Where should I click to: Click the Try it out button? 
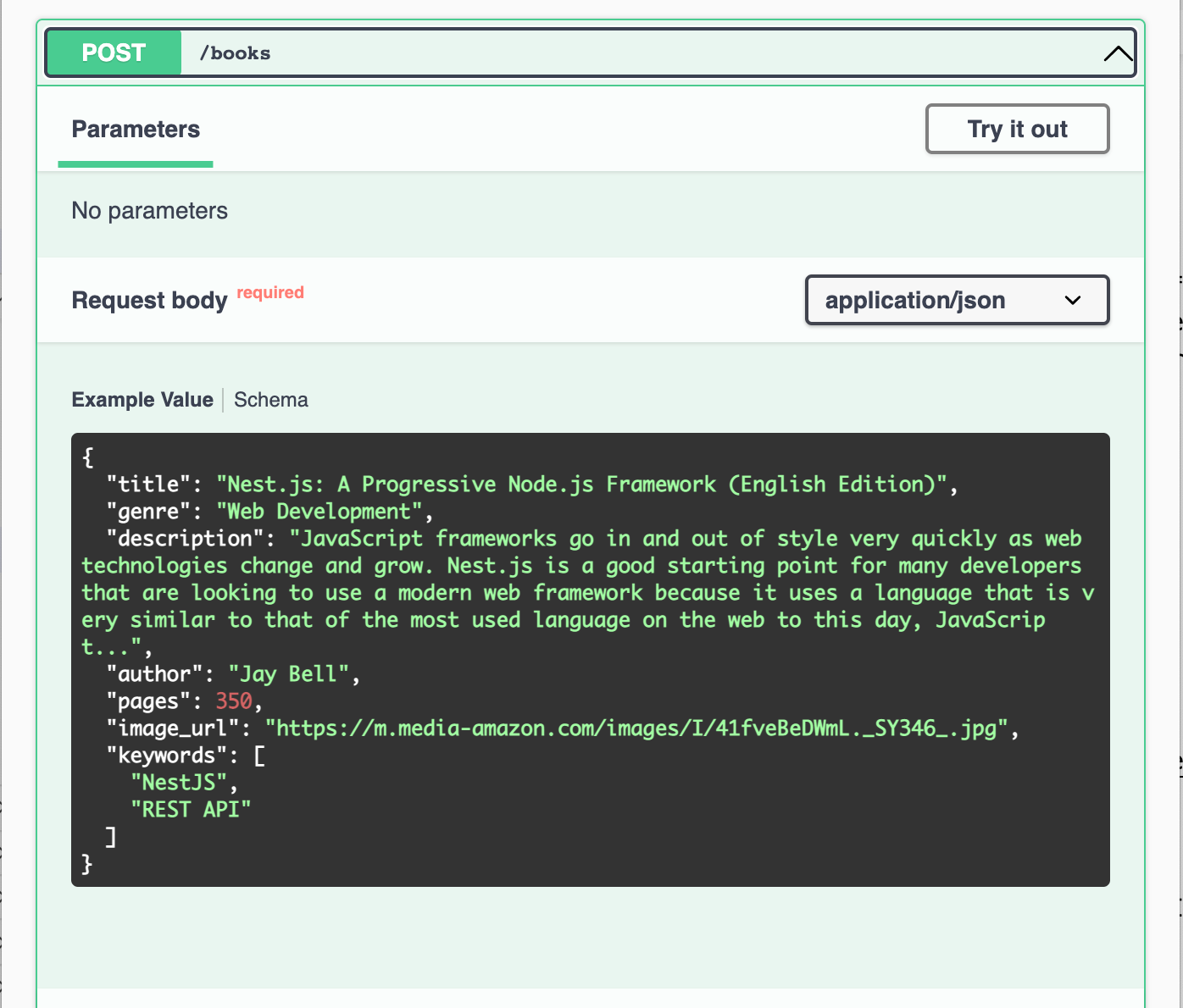[x=1017, y=129]
